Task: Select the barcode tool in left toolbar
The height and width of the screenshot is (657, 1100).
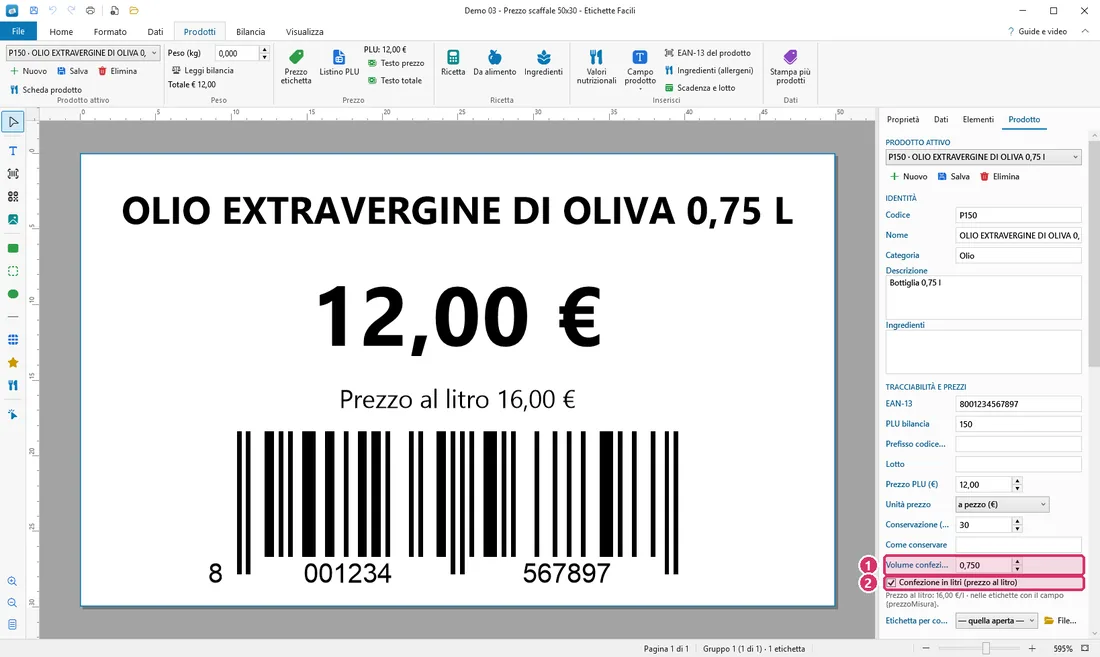Action: pyautogui.click(x=13, y=173)
